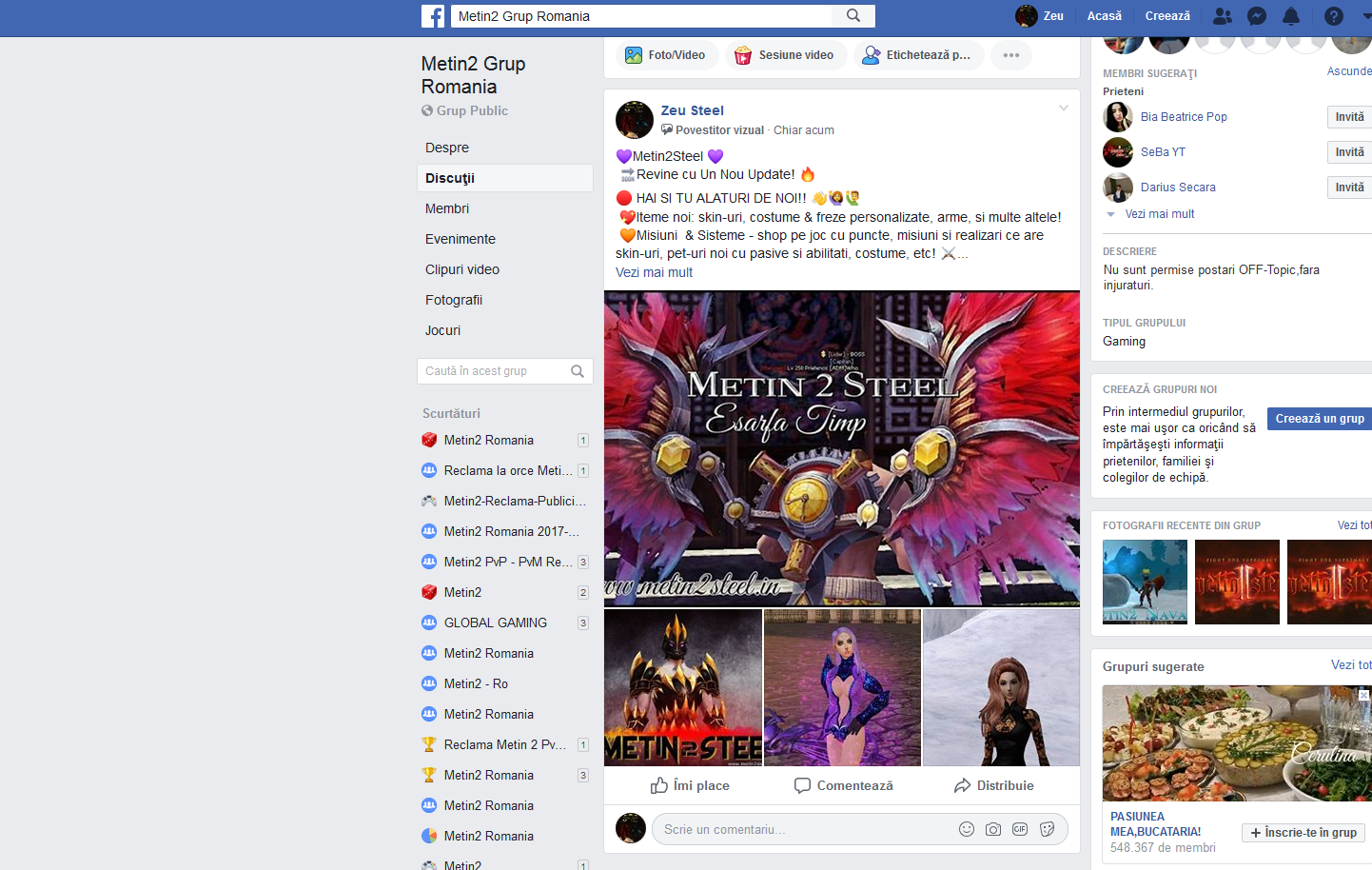Image resolution: width=1372 pixels, height=870 pixels.
Task: Click the Etichetează p... button
Action: pos(917,55)
